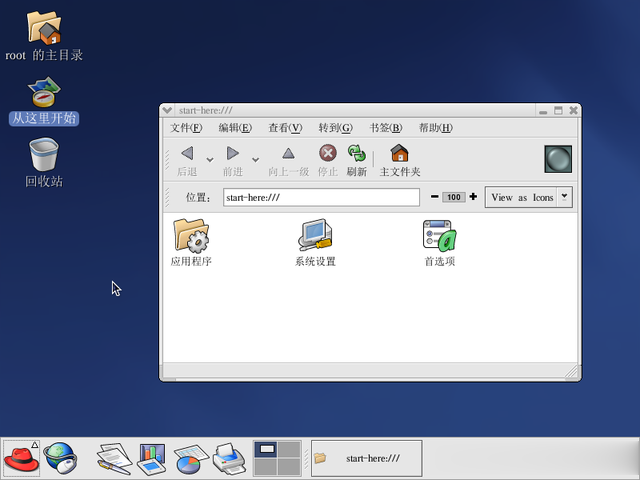The image size is (640, 480).
Task: Zoom out with the minus icon
Action: pyautogui.click(x=434, y=197)
